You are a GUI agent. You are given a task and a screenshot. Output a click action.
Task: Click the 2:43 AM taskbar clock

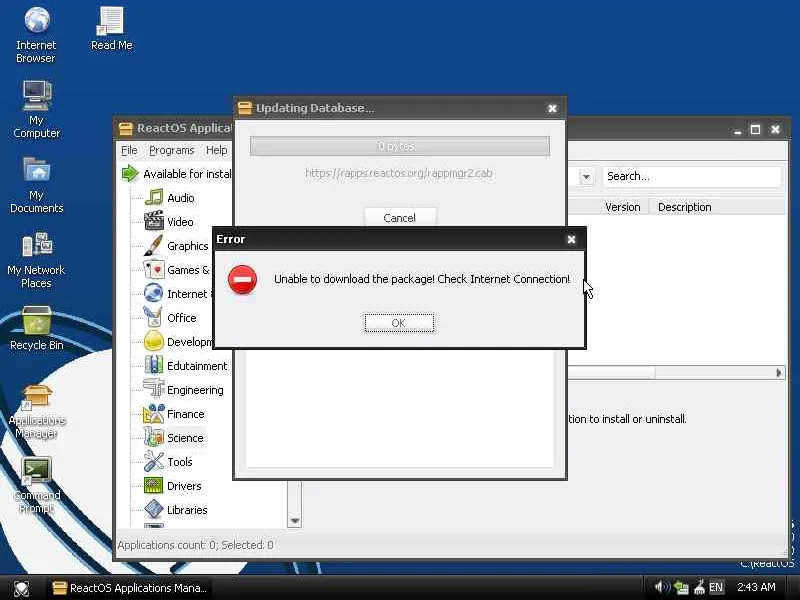point(756,587)
